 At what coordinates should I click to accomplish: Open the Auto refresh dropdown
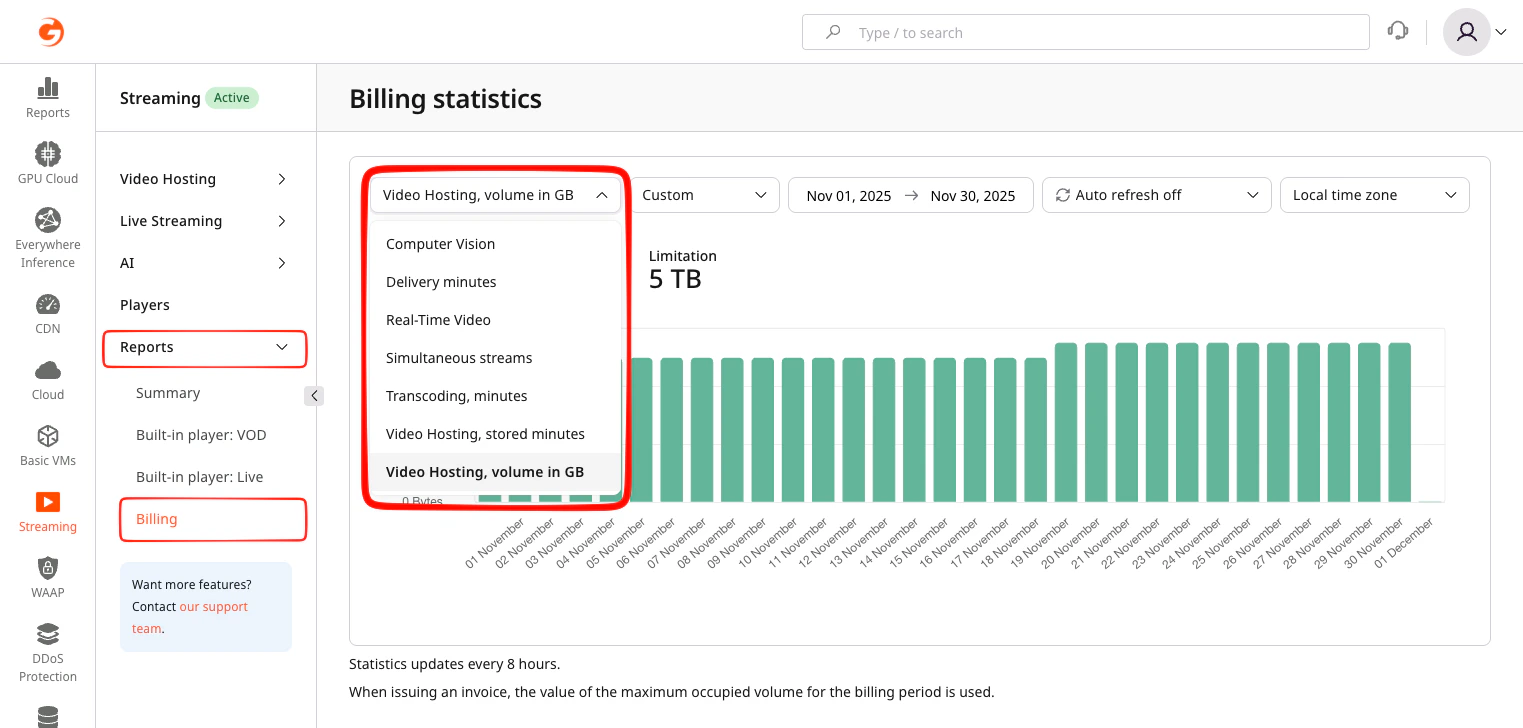1156,195
